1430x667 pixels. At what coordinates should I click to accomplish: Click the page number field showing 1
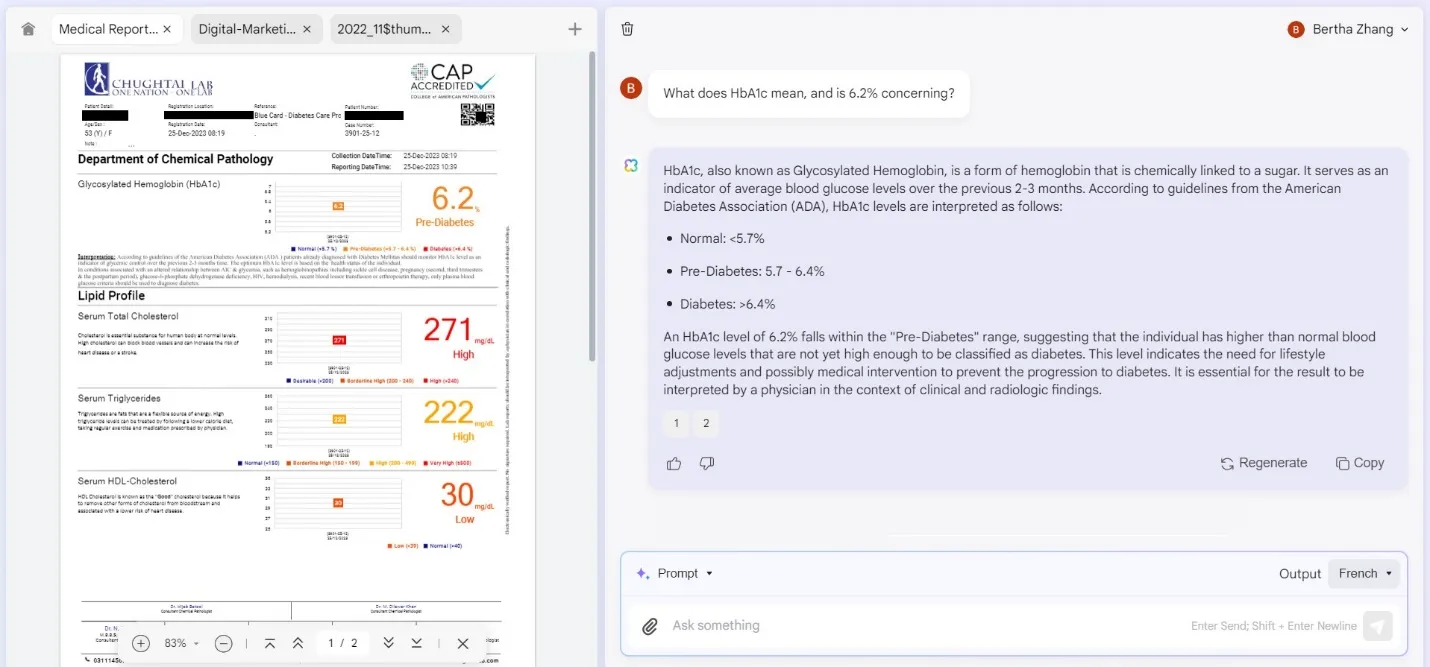pos(331,643)
